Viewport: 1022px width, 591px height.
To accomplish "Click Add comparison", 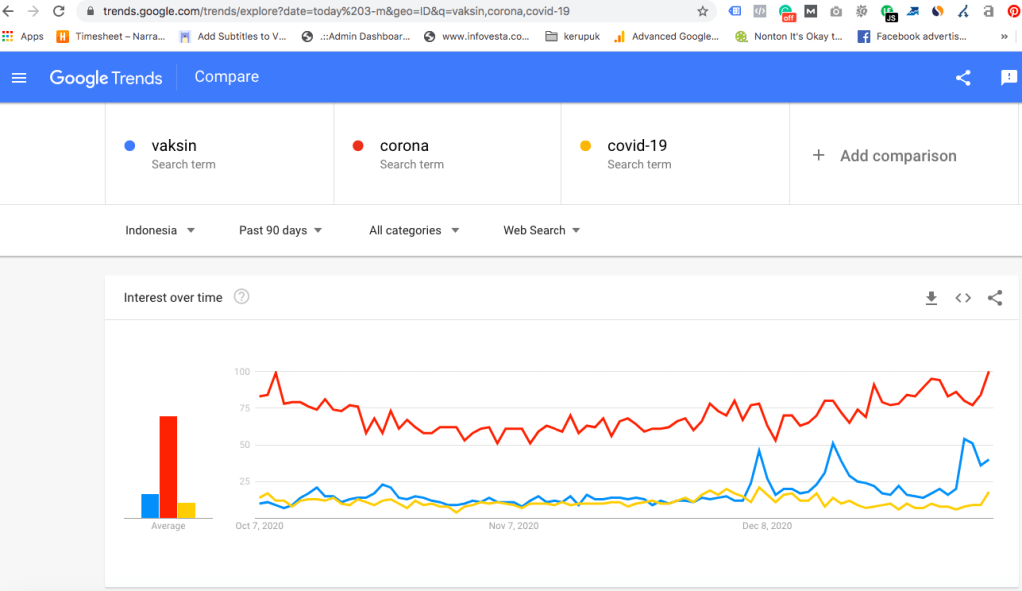I will coord(885,156).
